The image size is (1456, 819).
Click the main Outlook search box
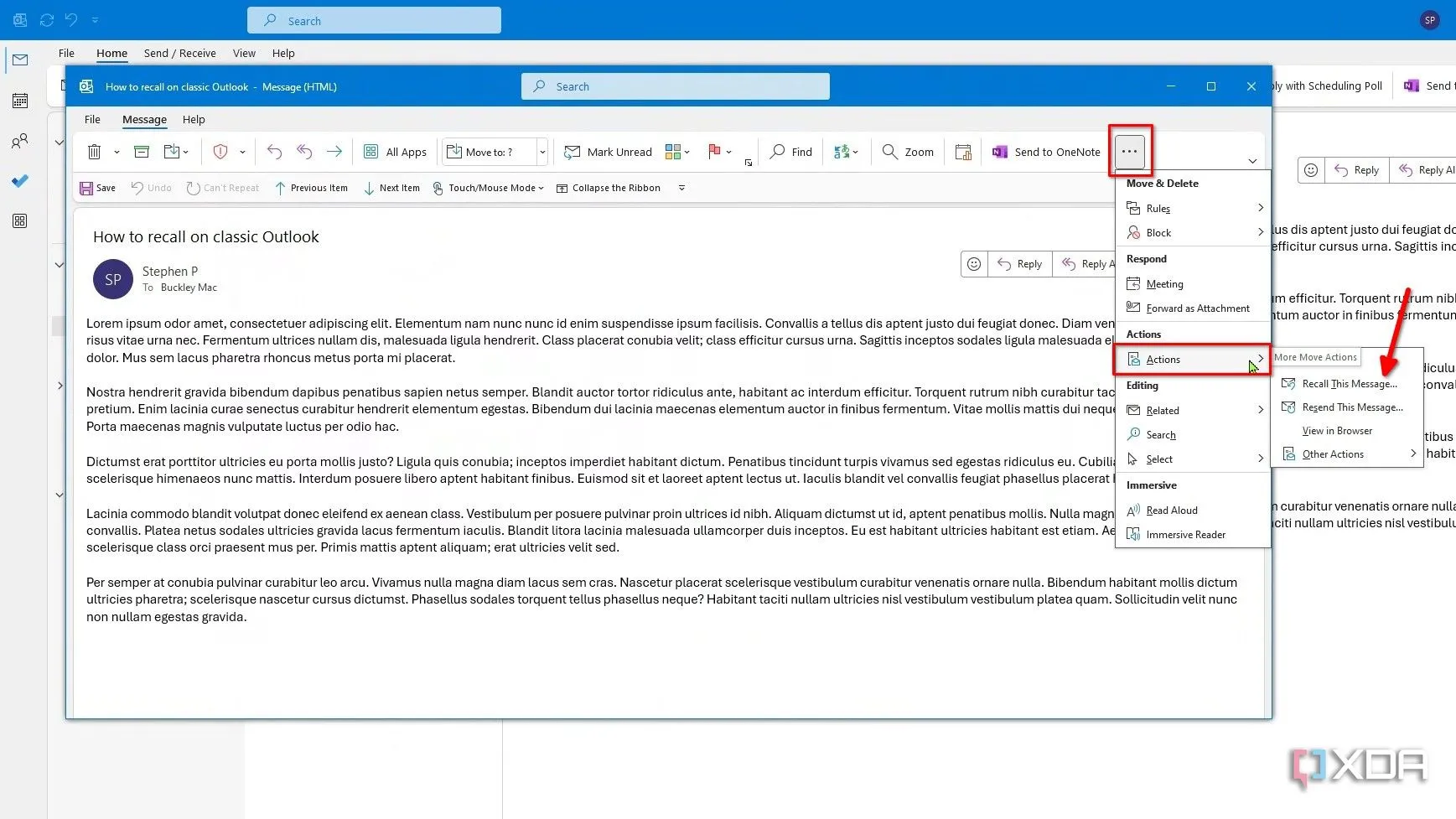374,21
